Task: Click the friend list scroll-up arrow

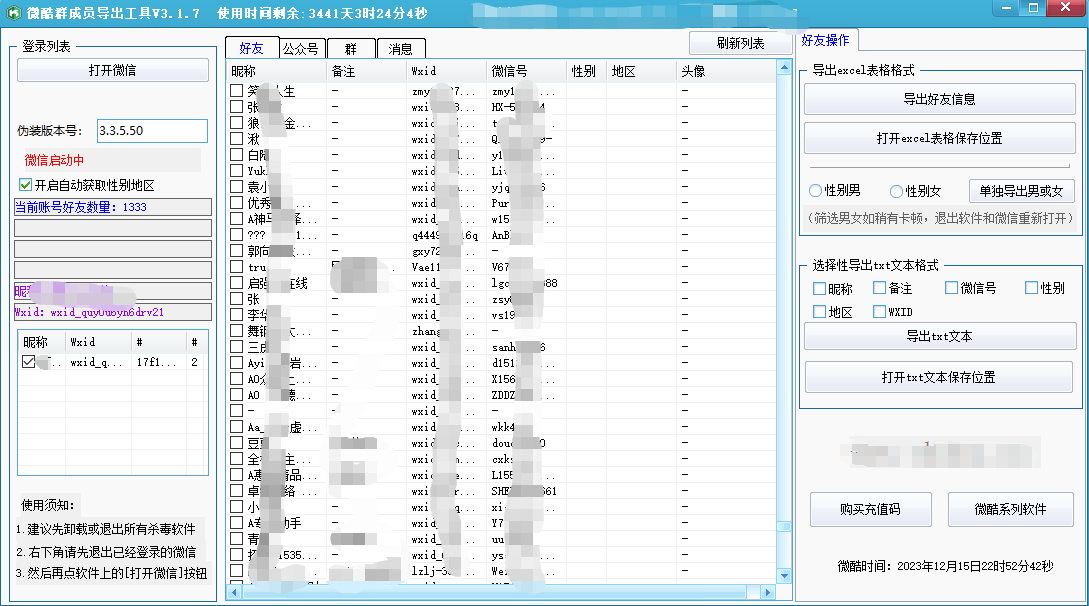Action: coord(783,68)
